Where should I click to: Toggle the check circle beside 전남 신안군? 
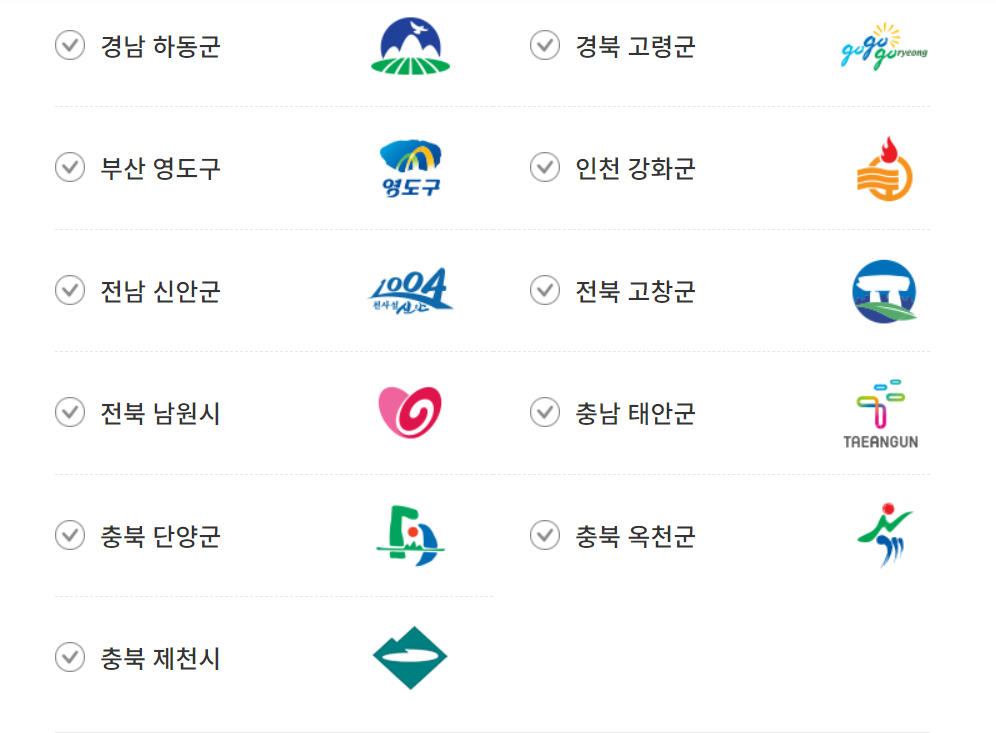point(69,291)
